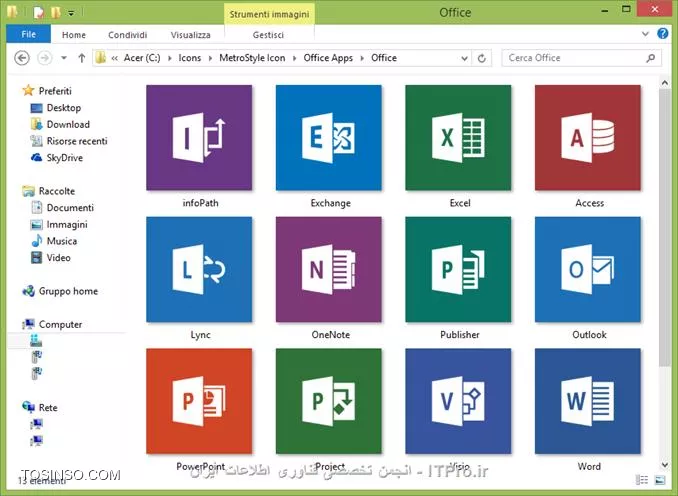The height and width of the screenshot is (496, 678).
Task: Select the OneNote icon thumbnail
Action: pyautogui.click(x=329, y=269)
